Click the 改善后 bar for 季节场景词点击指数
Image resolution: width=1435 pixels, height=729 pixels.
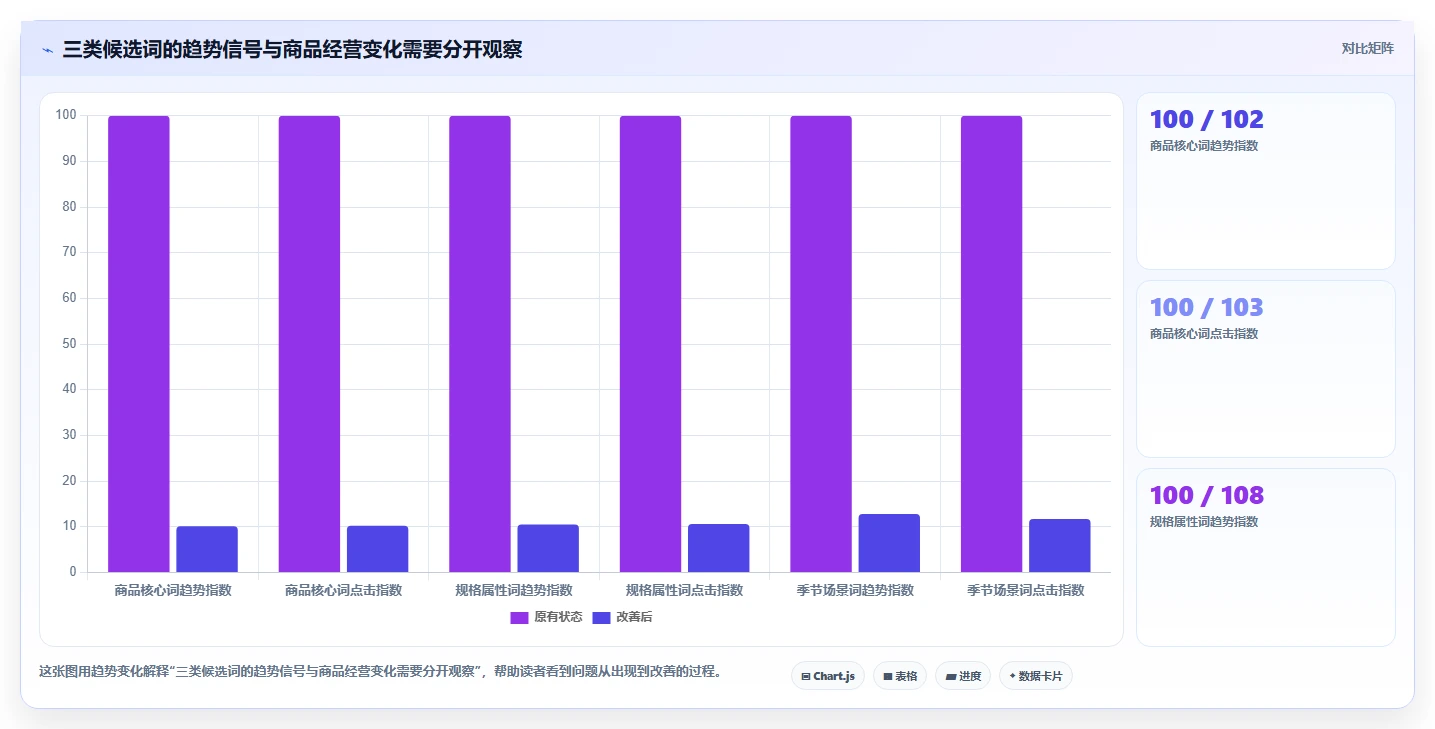pyautogui.click(x=1060, y=545)
